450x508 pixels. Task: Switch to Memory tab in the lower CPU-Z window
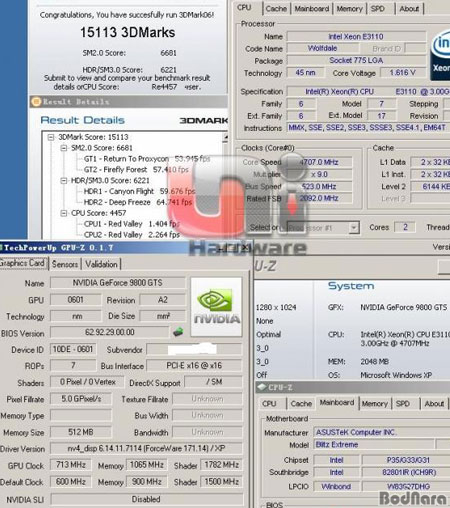pos(374,404)
